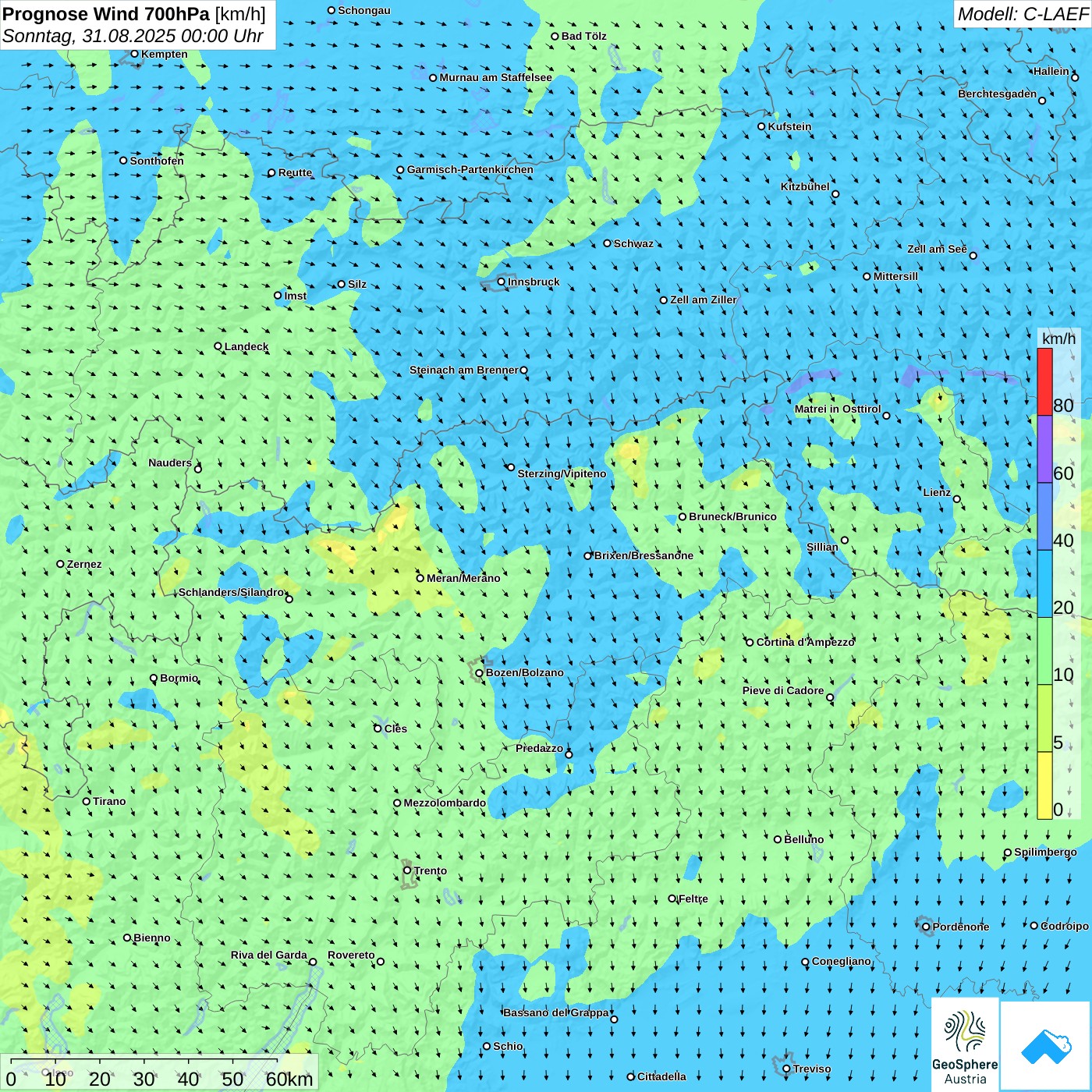This screenshot has height=1092, width=1092.
Task: Select the Sterzing/Vipiteno label
Action: [x=562, y=473]
